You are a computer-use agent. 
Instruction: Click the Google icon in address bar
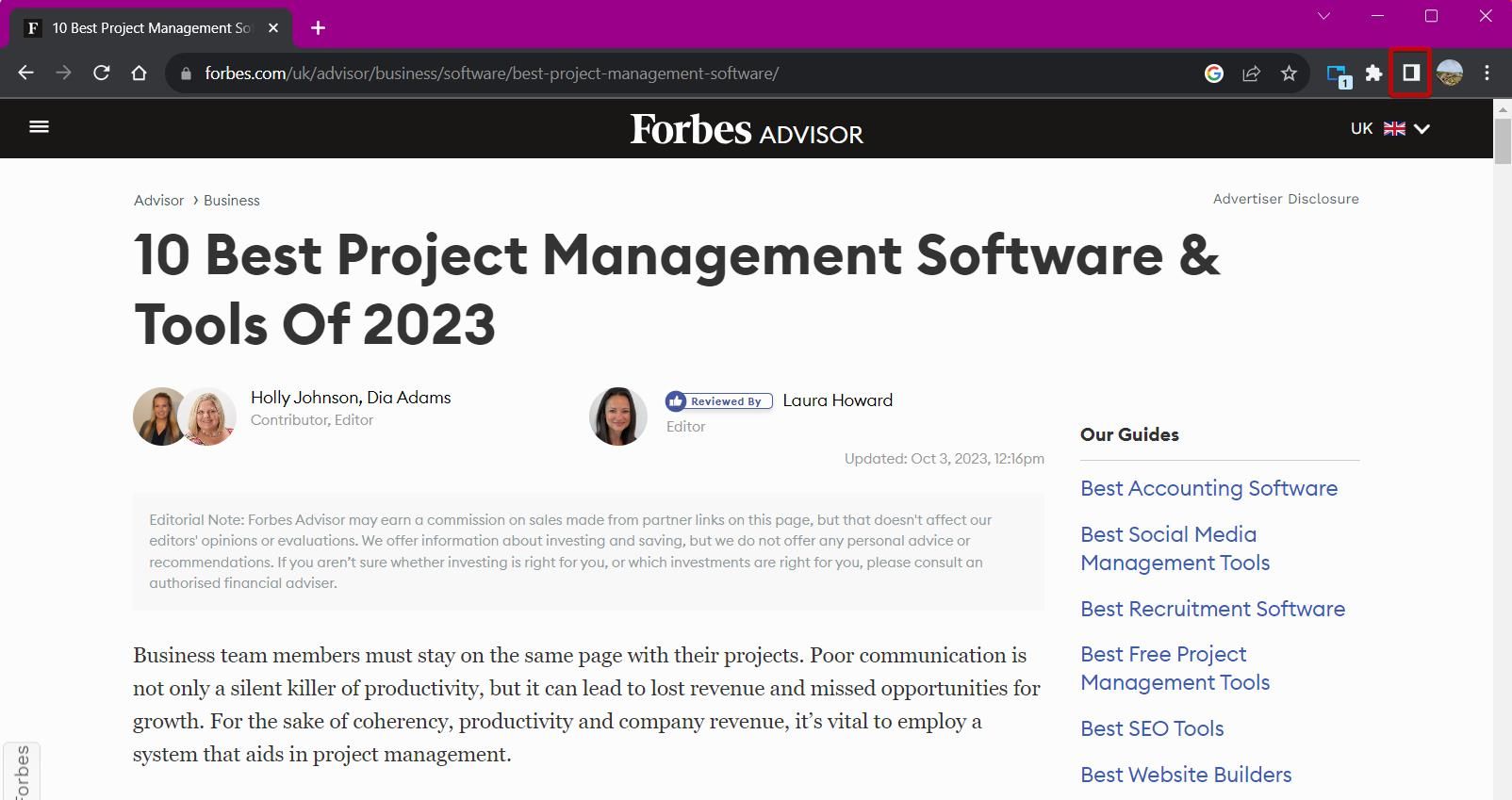[1213, 73]
